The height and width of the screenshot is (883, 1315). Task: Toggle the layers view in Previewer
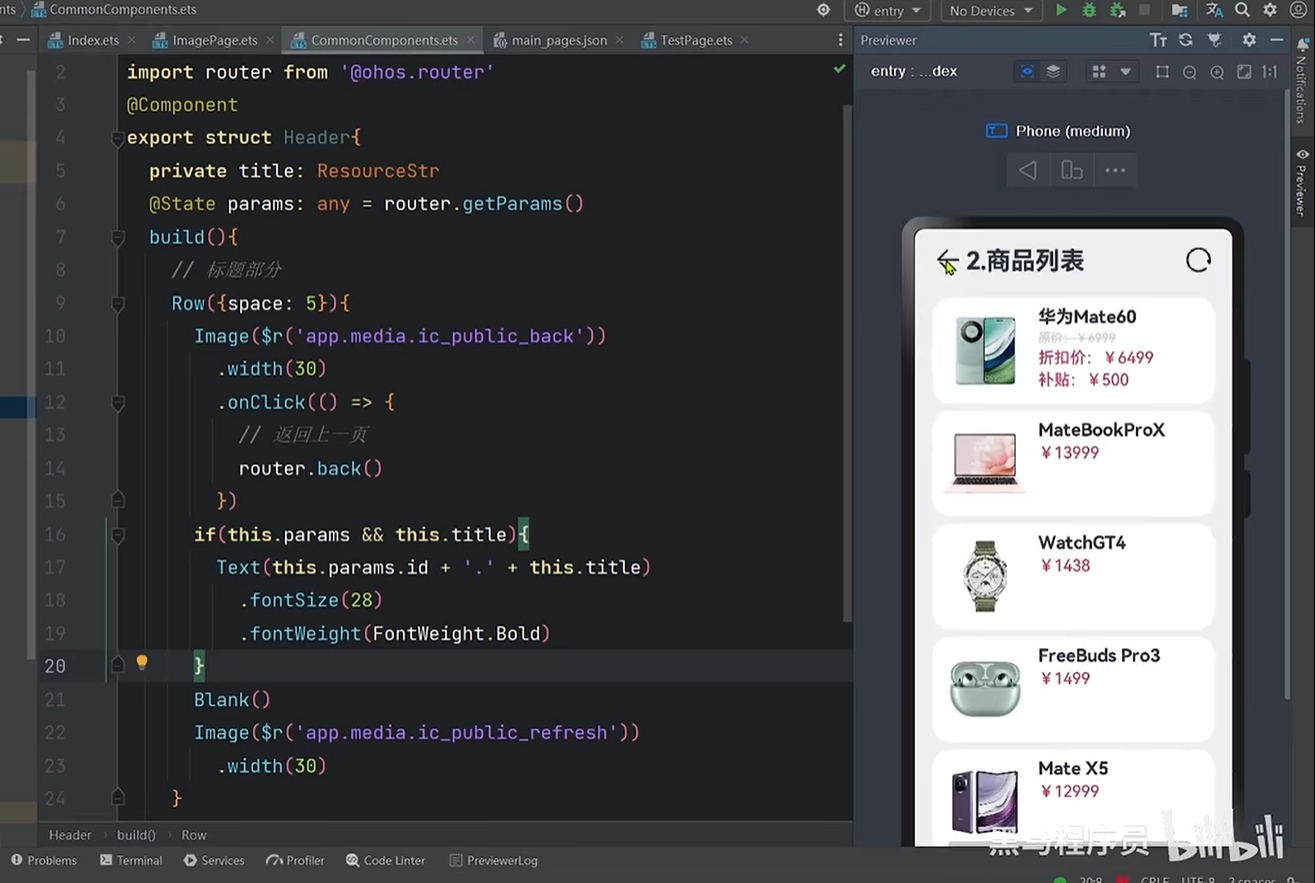coord(1053,72)
